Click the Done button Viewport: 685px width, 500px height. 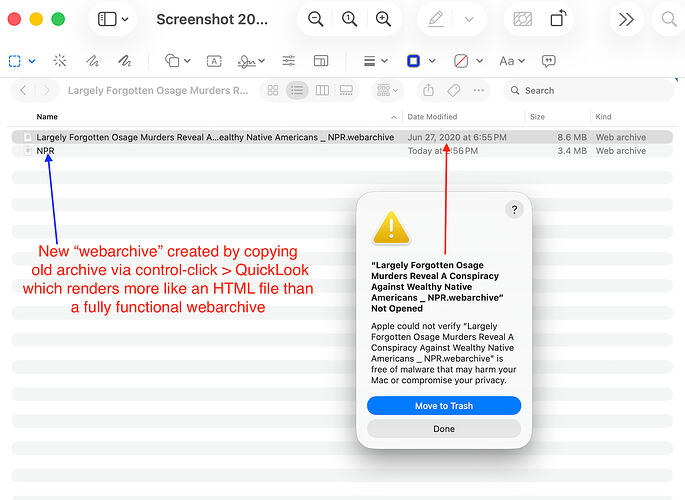(x=444, y=429)
